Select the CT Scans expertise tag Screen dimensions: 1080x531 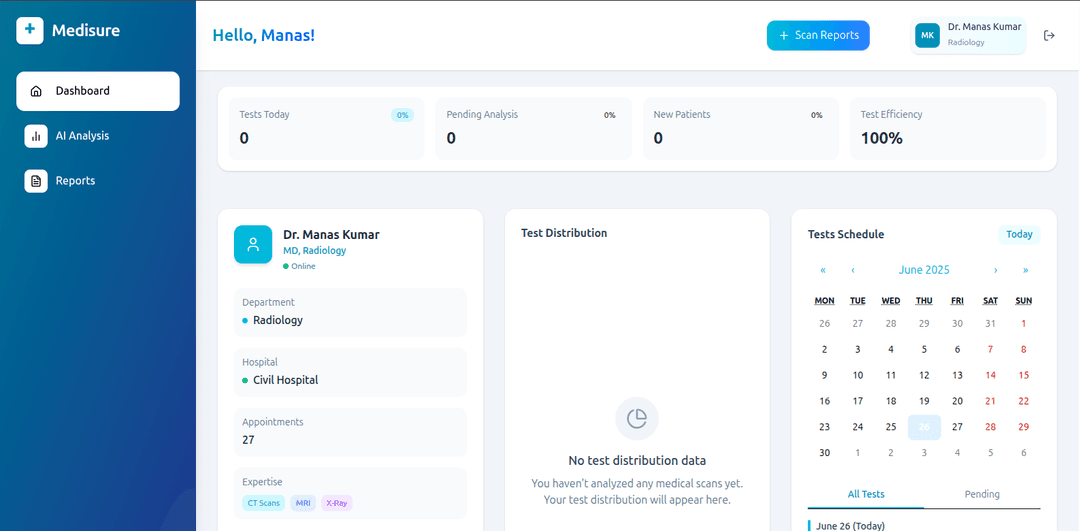[263, 503]
